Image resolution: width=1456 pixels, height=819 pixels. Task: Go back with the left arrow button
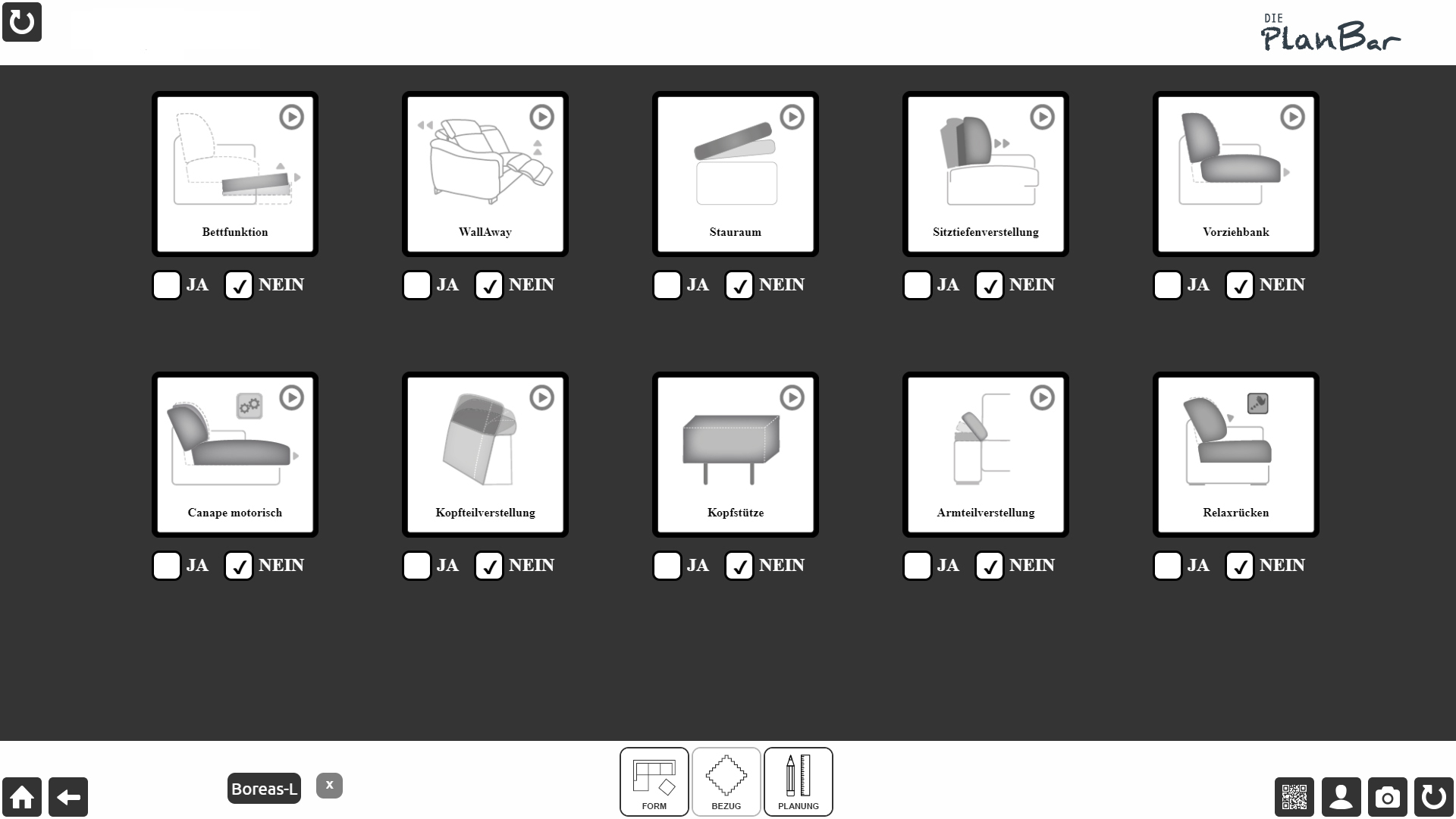pyautogui.click(x=68, y=797)
